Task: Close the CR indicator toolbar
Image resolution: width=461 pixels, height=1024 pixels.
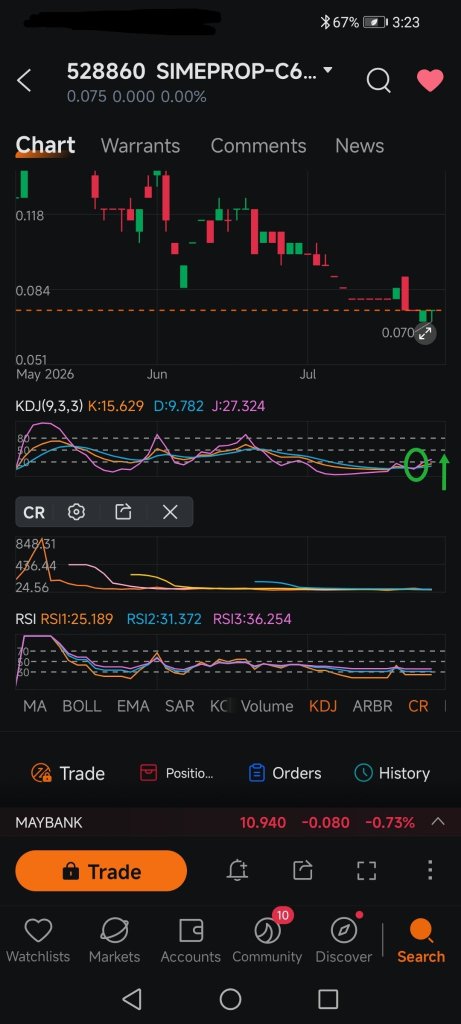Action: point(170,512)
